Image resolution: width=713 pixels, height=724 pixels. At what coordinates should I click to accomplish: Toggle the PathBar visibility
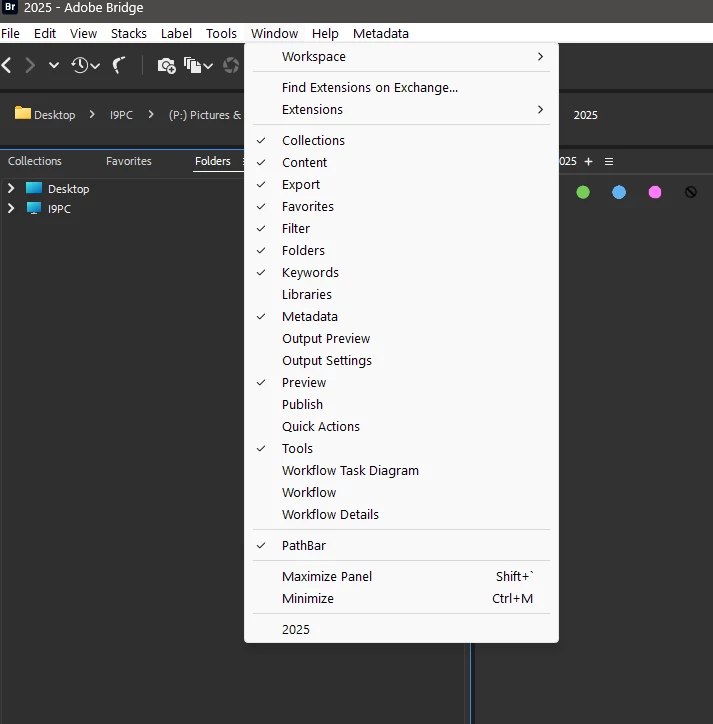click(401, 546)
